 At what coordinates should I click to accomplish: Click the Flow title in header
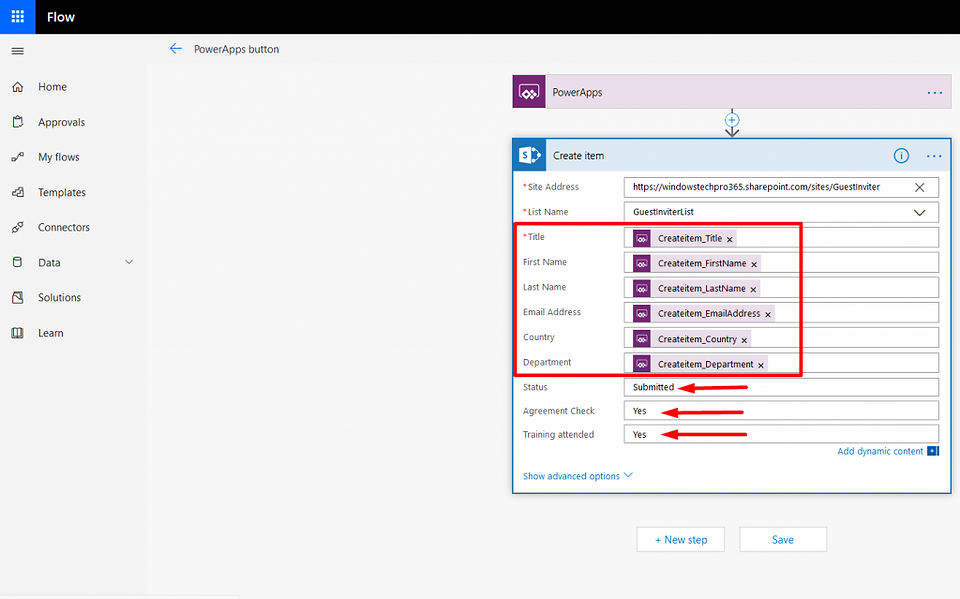tap(61, 17)
